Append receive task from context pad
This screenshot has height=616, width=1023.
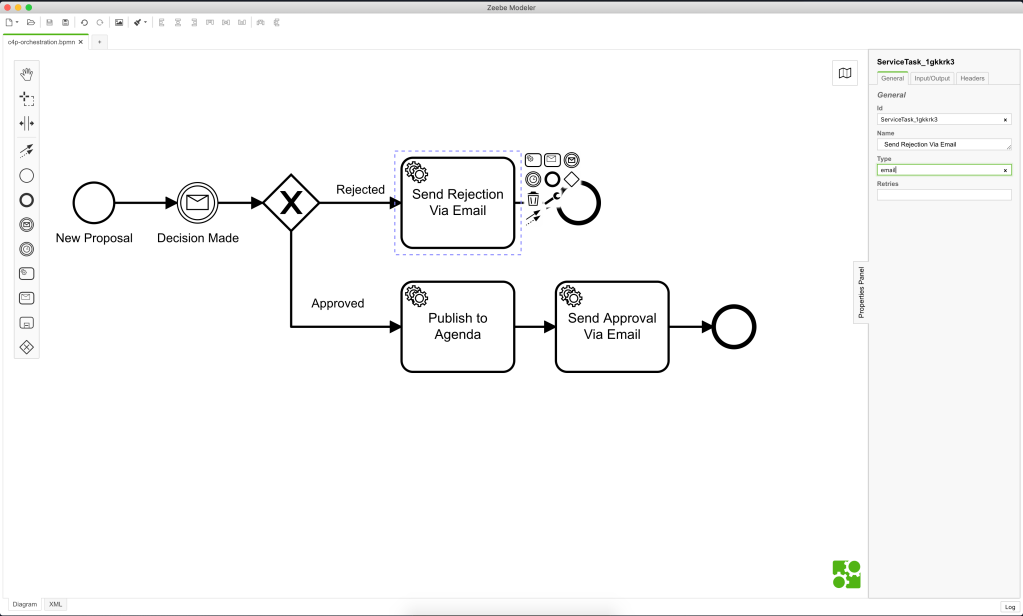[x=552, y=160]
